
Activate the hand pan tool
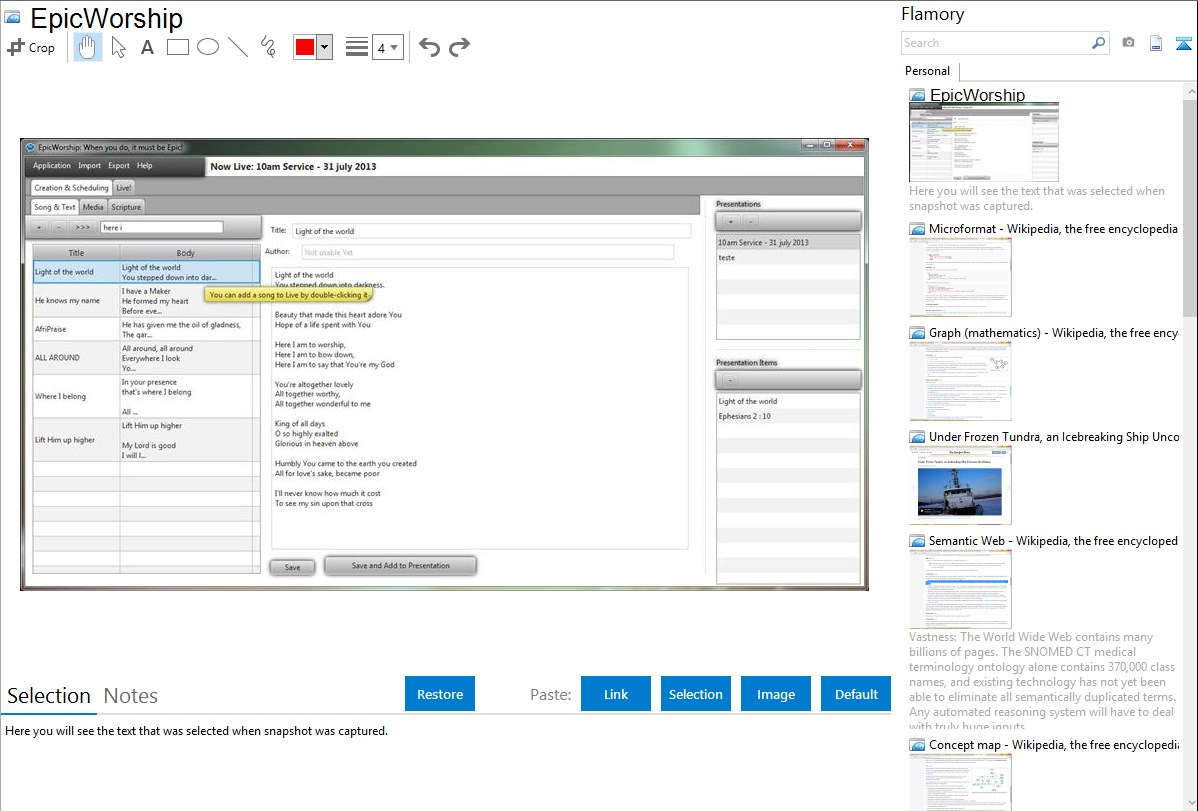tap(88, 47)
